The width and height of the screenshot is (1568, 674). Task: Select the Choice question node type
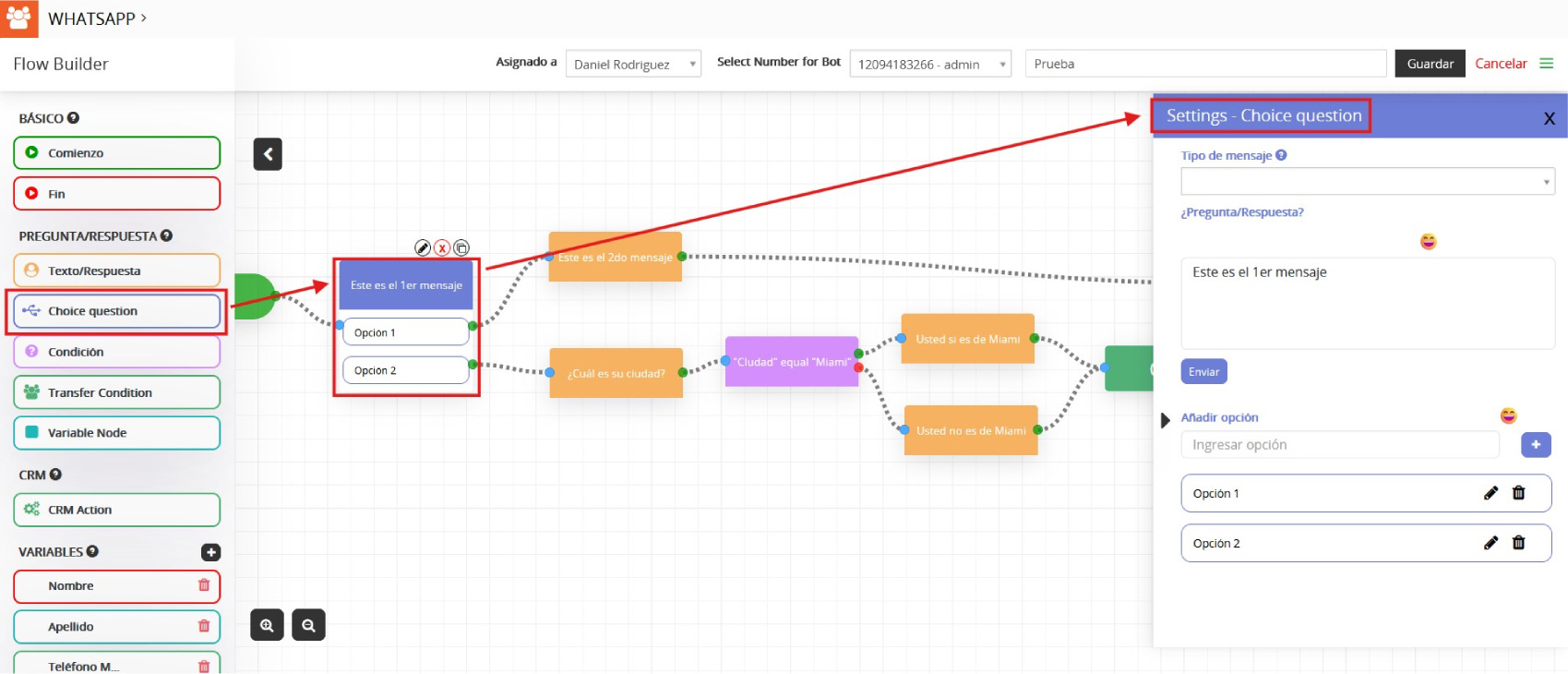pos(117,311)
